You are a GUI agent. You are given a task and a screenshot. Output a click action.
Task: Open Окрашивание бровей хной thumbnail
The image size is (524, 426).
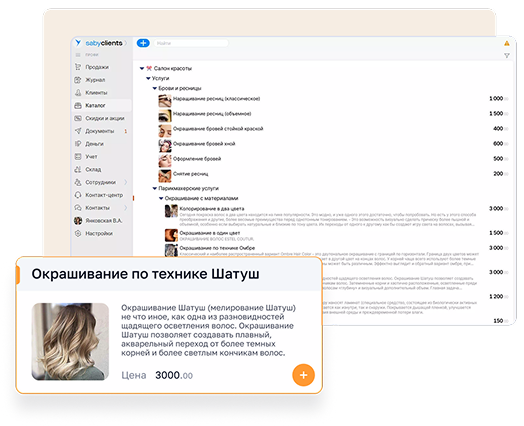click(165, 146)
